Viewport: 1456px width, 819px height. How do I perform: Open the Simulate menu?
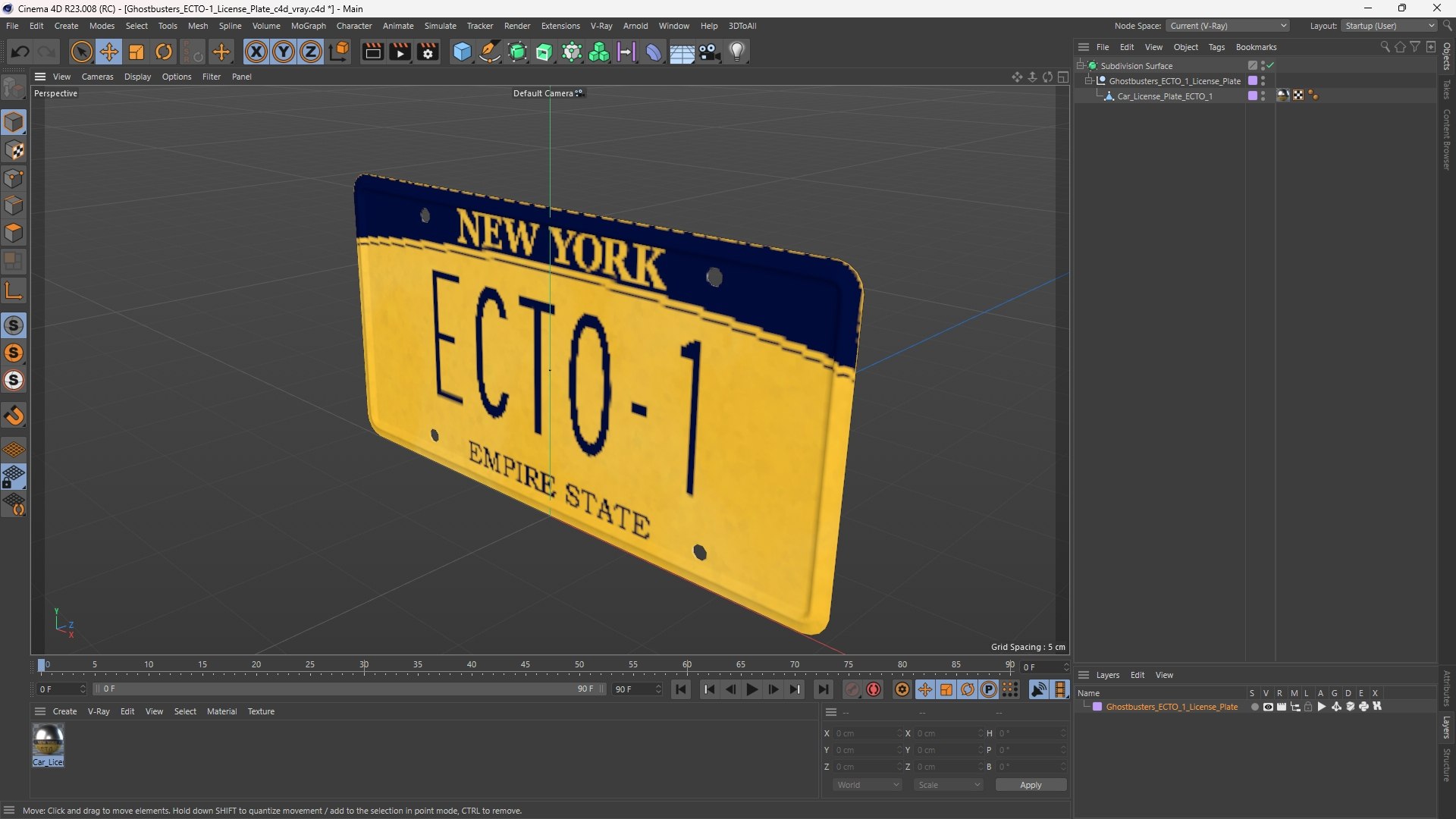[x=440, y=26]
